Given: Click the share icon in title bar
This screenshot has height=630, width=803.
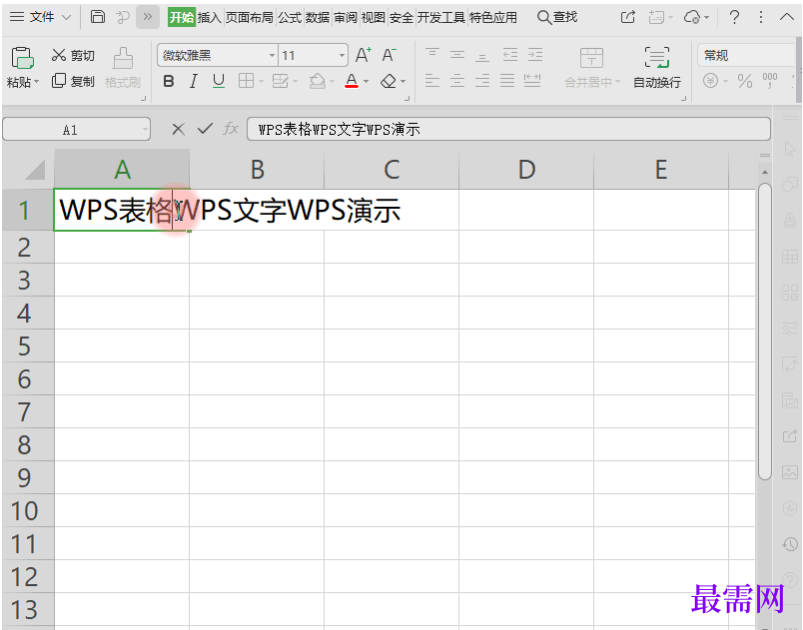Looking at the screenshot, I should click(x=628, y=17).
